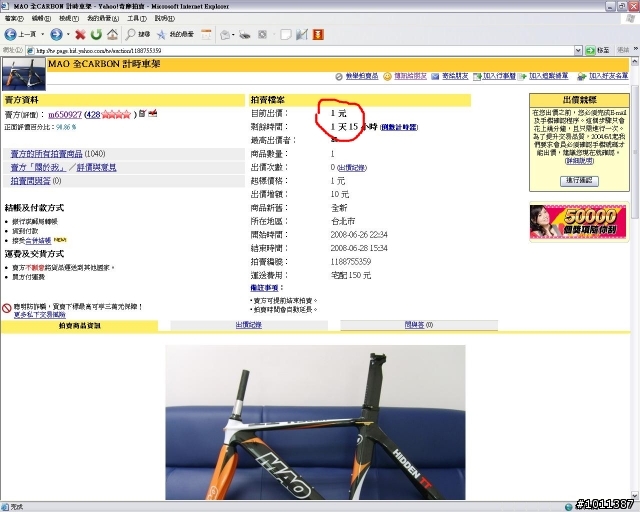Viewport: 640px width, 512px height.
Task: Open the File menu (檔案)
Action: pos(14,18)
